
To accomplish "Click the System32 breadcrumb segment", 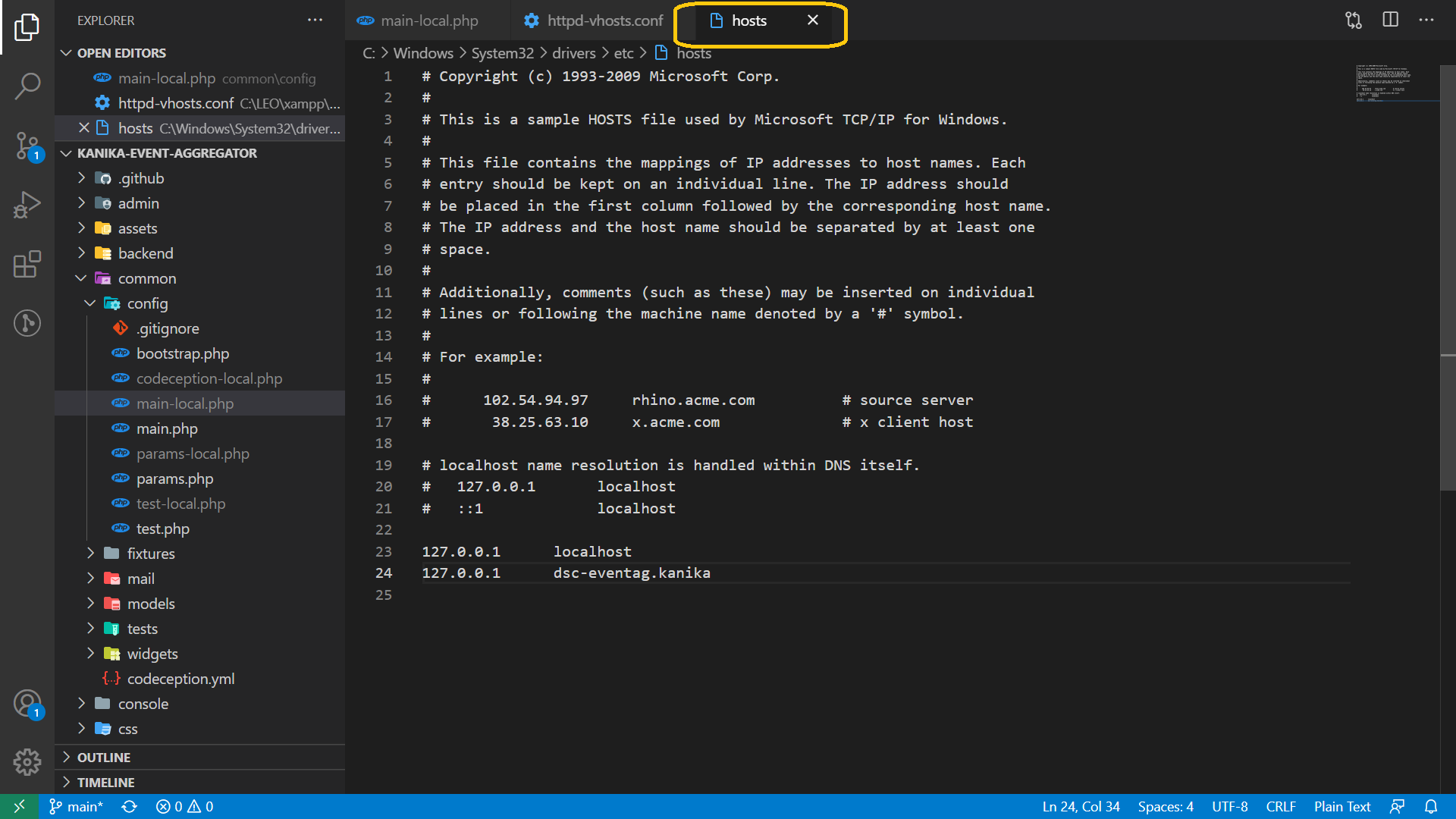I will pos(503,53).
